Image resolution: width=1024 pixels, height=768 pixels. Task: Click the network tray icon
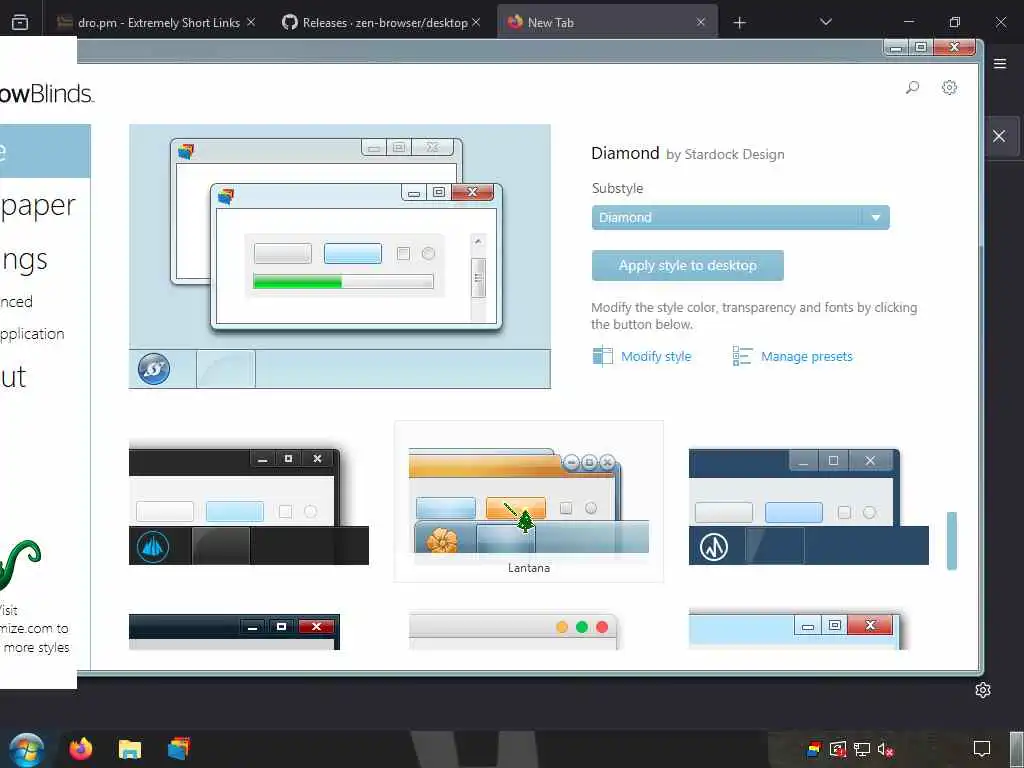point(862,749)
